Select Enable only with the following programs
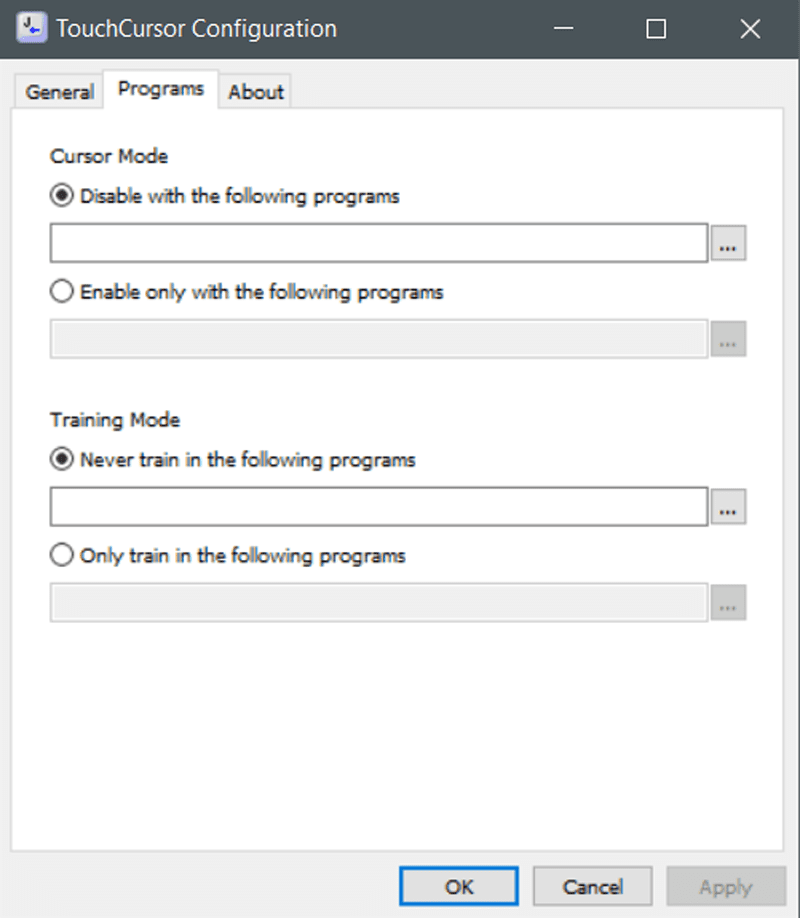The image size is (800, 918). [x=247, y=292]
